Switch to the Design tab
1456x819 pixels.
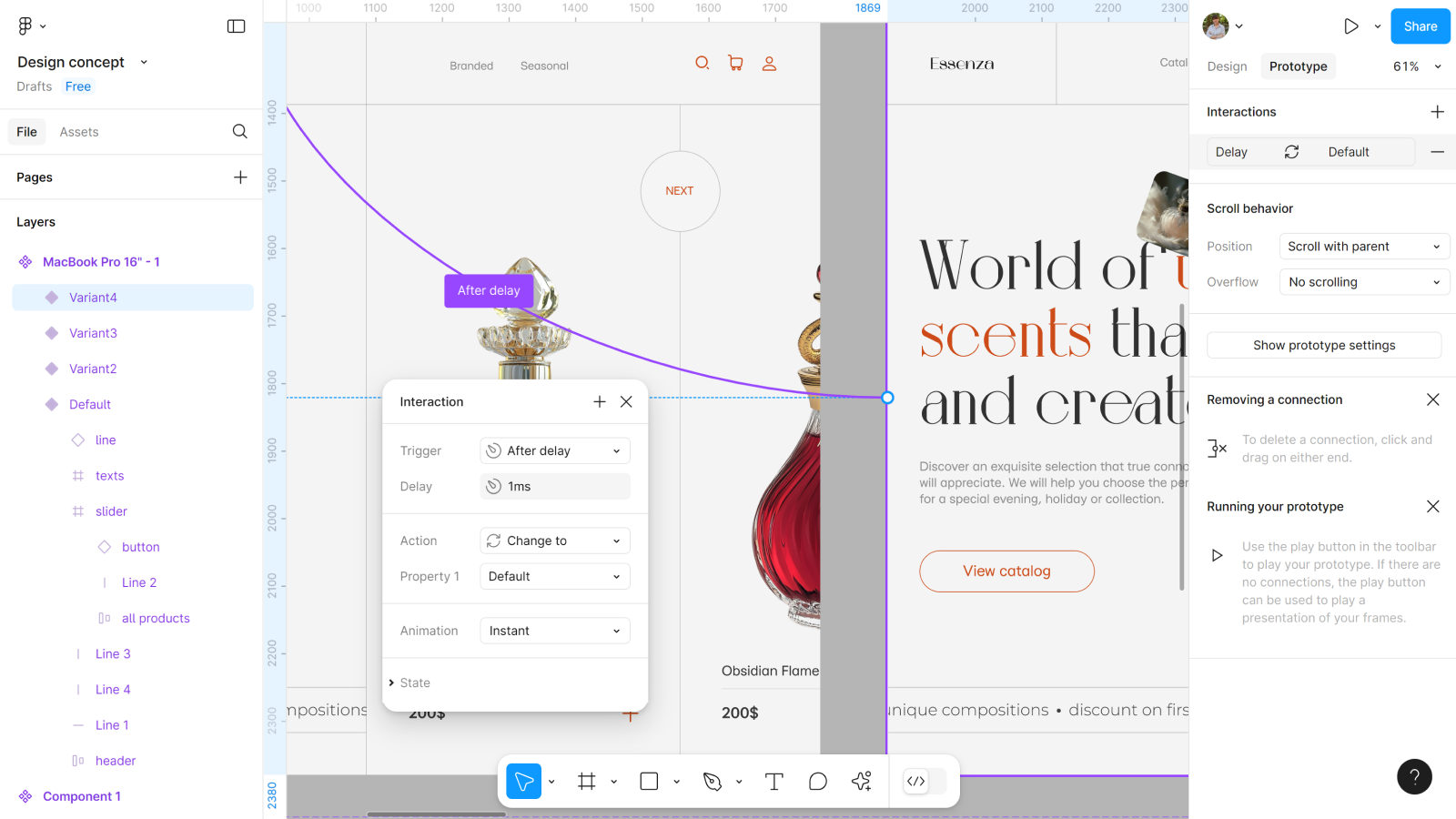tap(1227, 66)
